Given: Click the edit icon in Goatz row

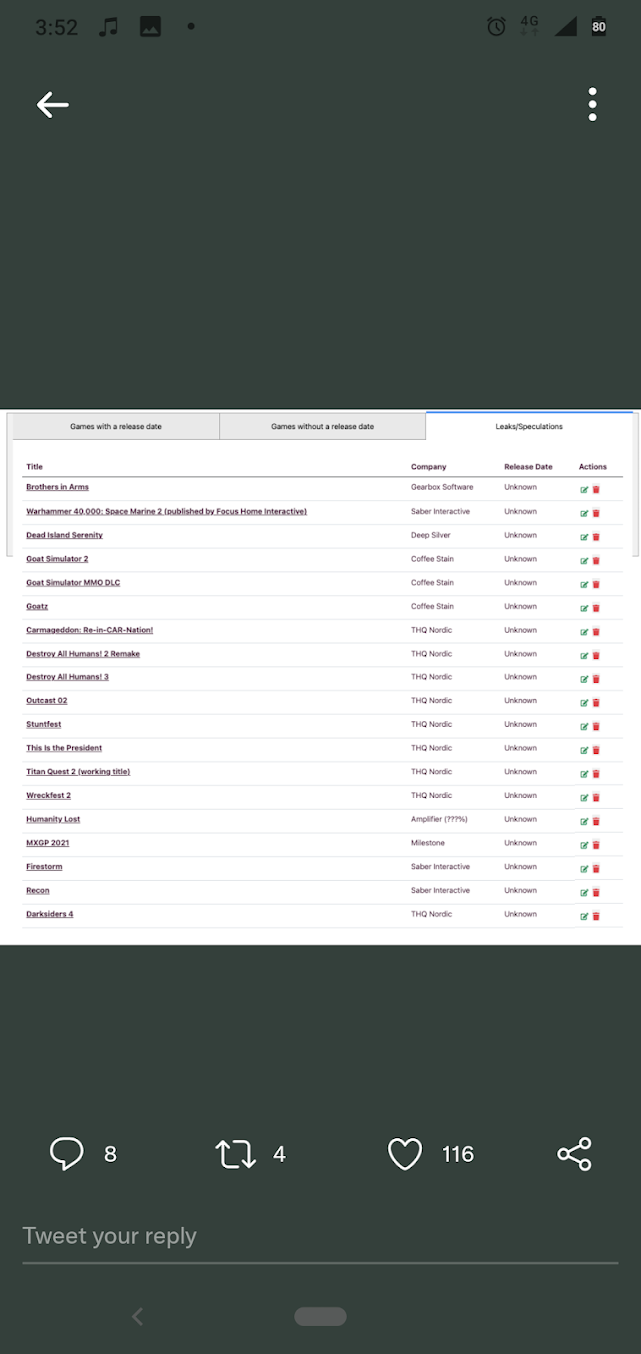Looking at the screenshot, I should coord(584,608).
